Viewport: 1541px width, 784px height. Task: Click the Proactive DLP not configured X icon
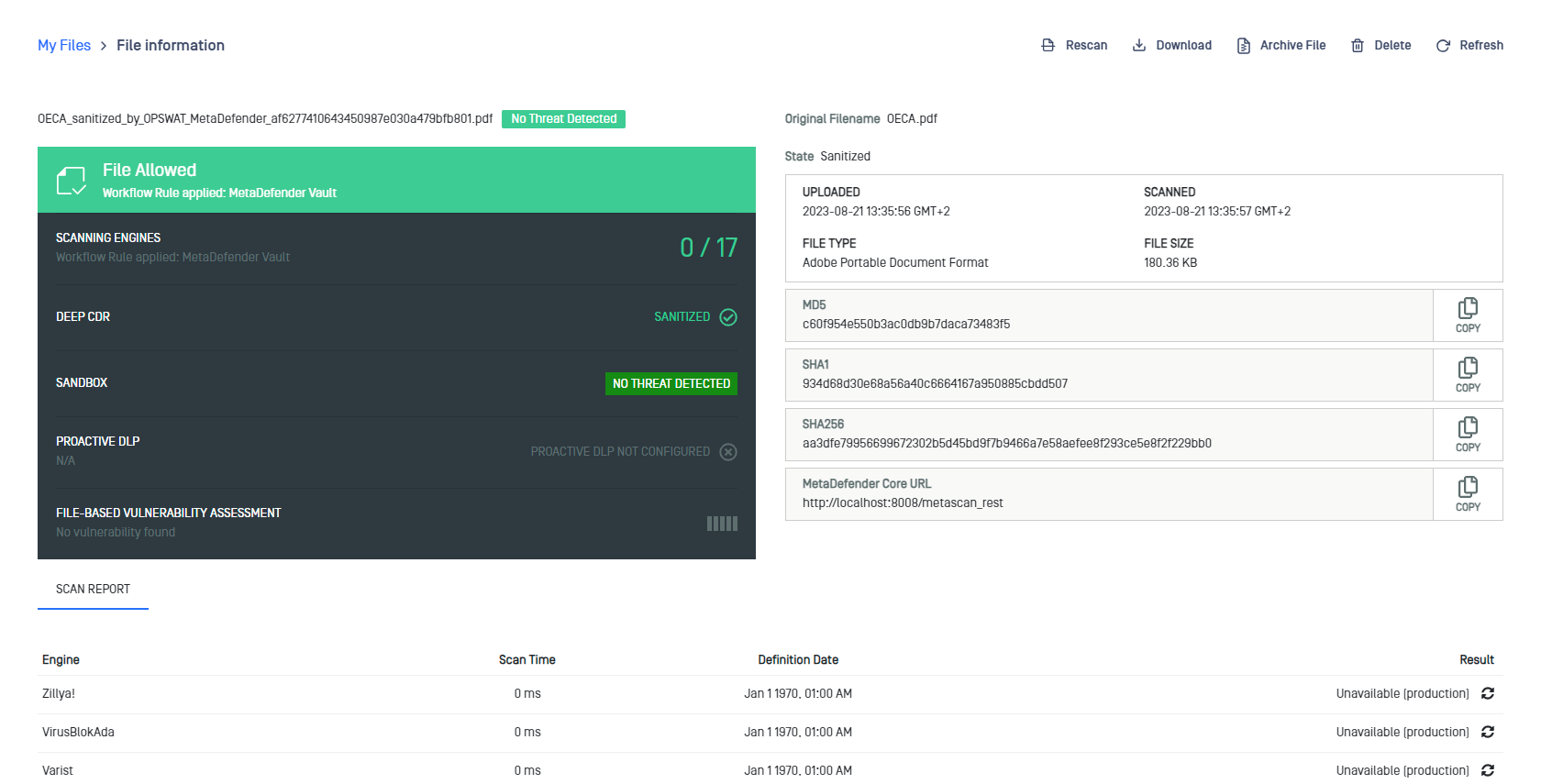click(x=728, y=452)
